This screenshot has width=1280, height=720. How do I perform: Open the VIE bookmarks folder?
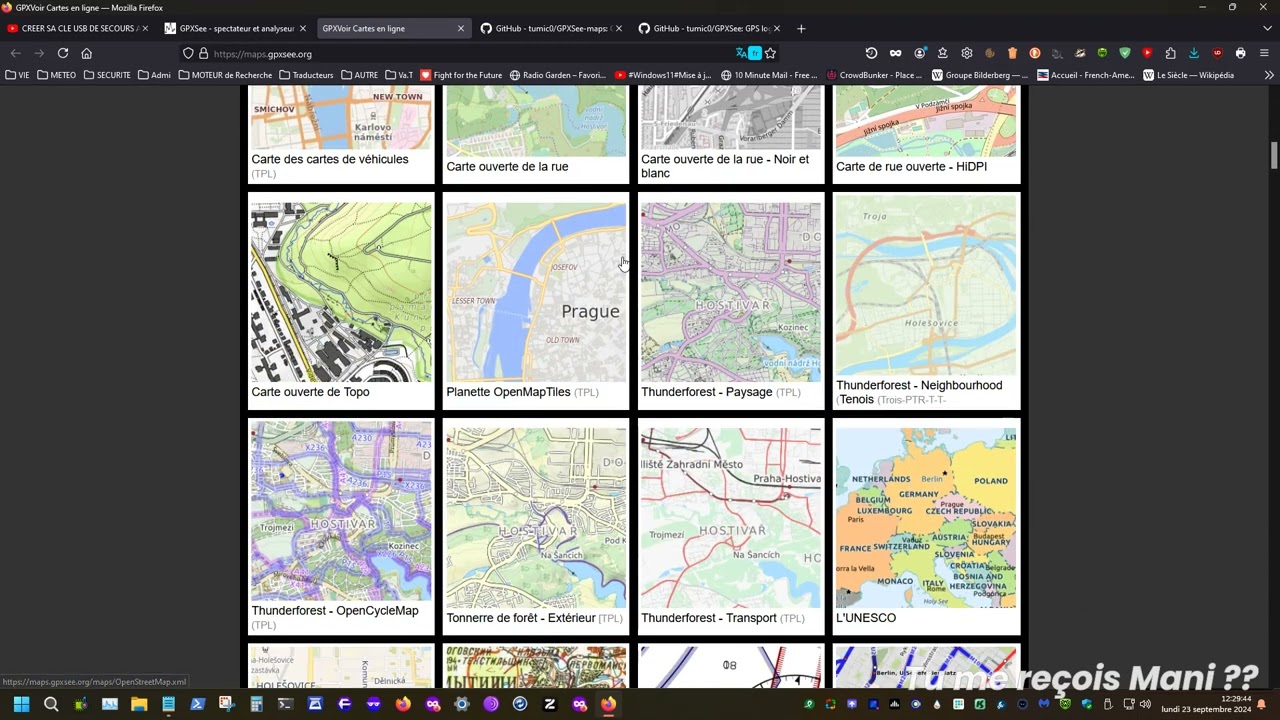pyautogui.click(x=18, y=75)
